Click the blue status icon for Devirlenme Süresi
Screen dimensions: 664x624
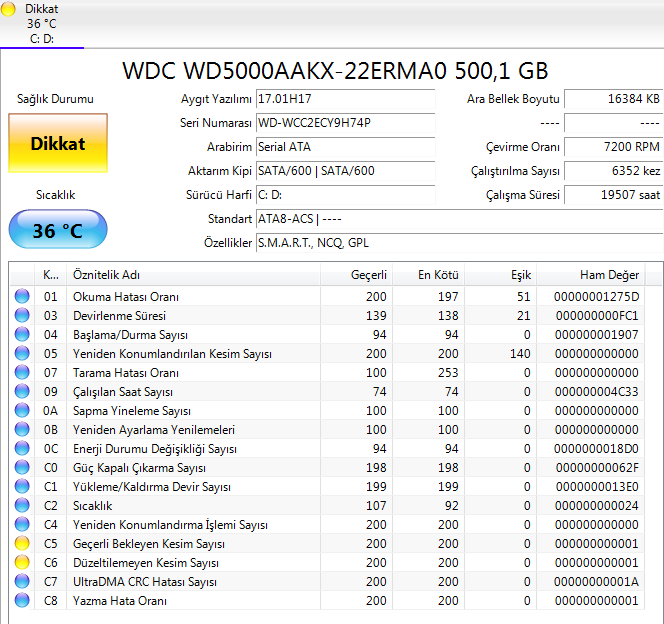[x=22, y=315]
